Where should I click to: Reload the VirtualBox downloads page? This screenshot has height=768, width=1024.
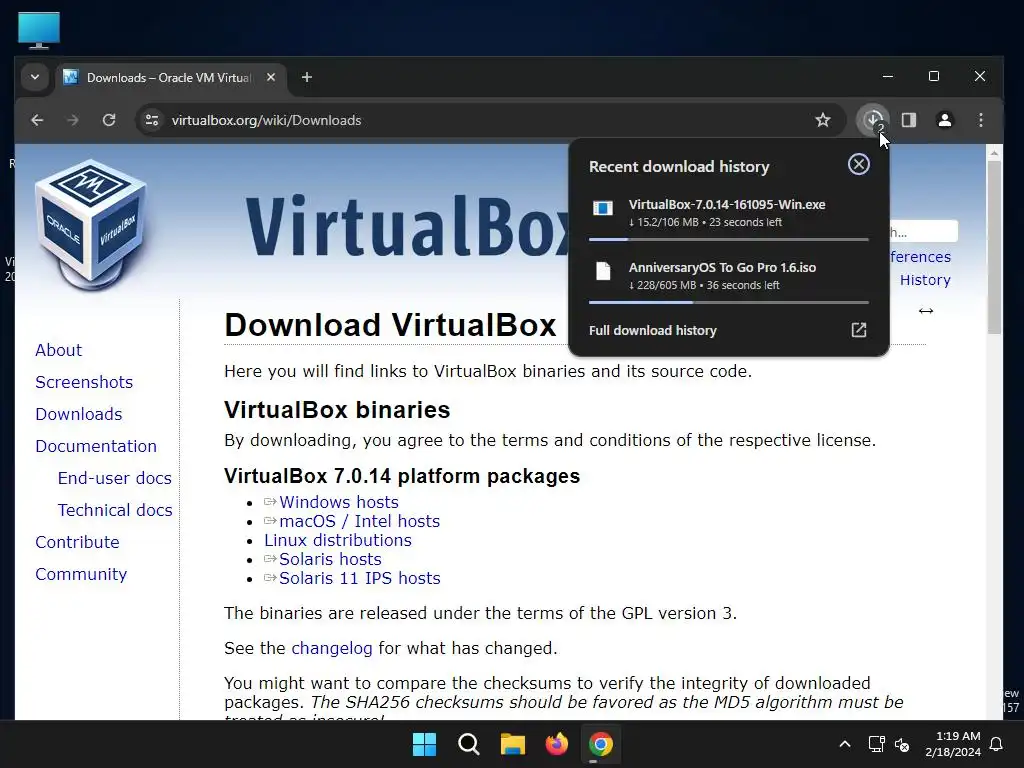(109, 120)
